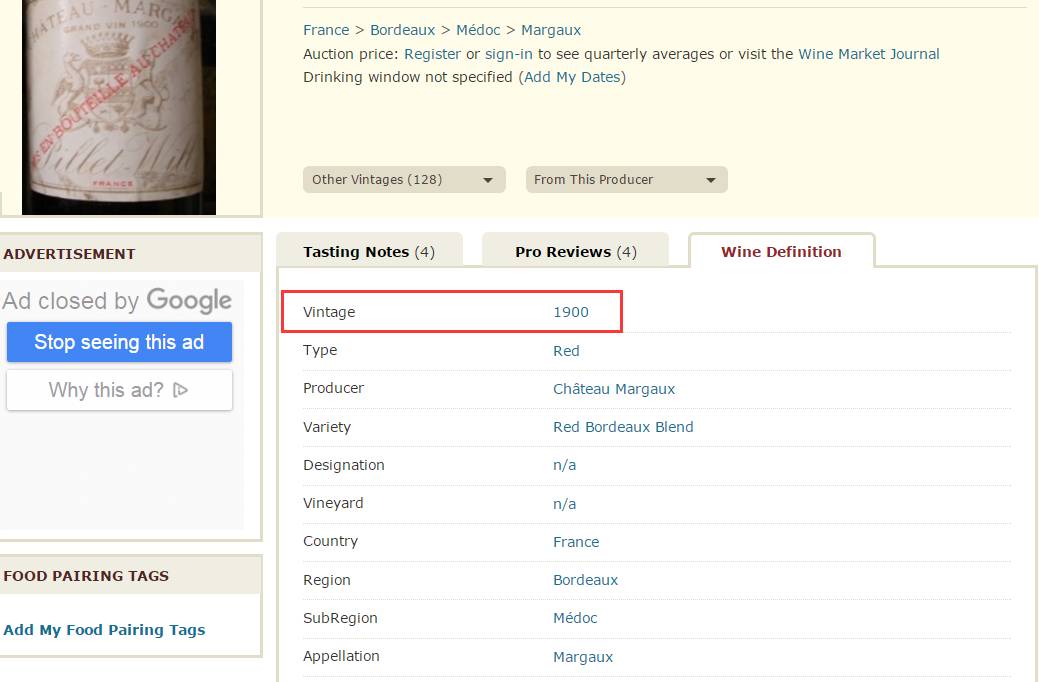Open the Pro Reviews tab

coord(575,252)
